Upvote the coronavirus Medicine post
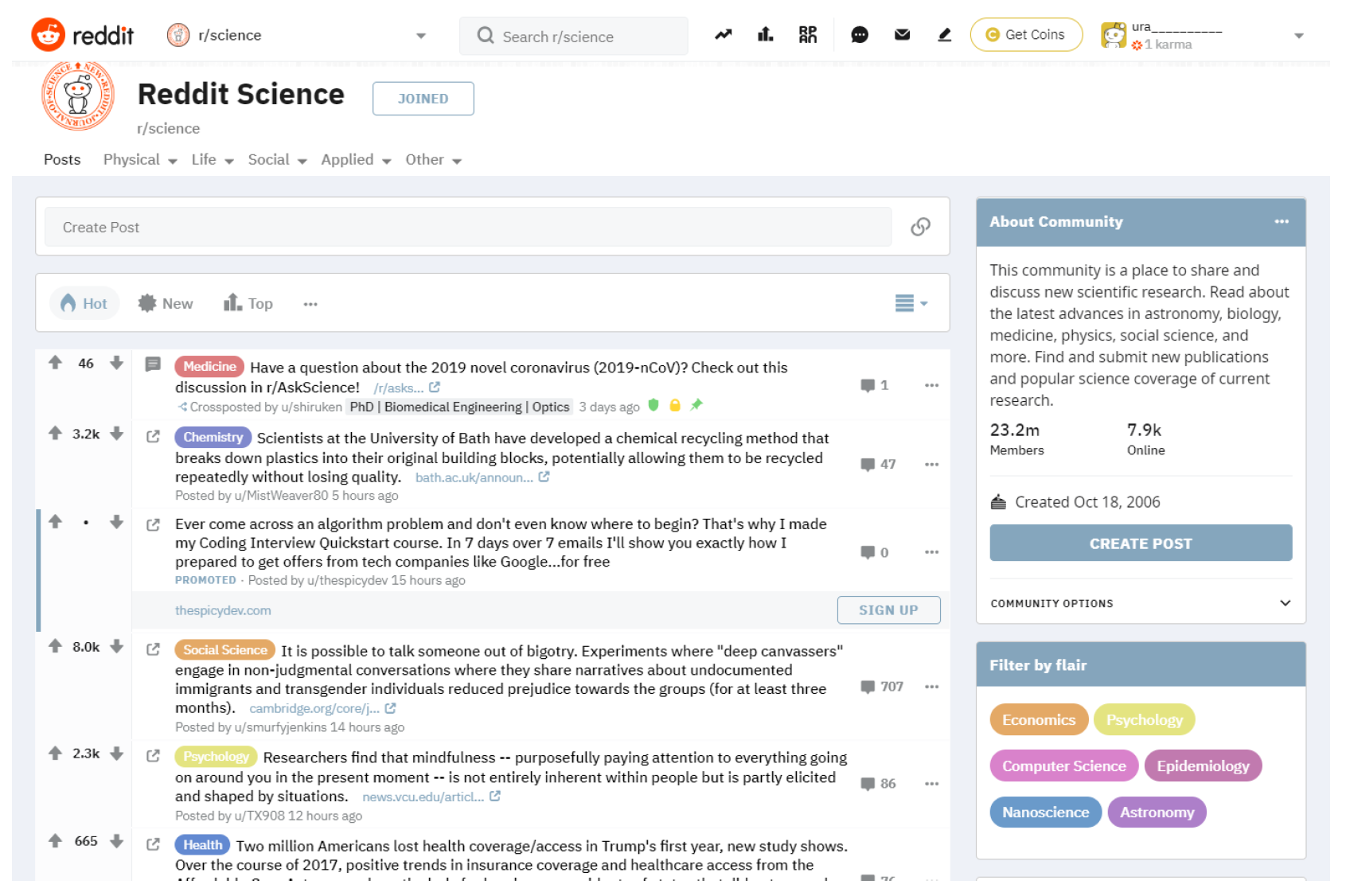 55,363
